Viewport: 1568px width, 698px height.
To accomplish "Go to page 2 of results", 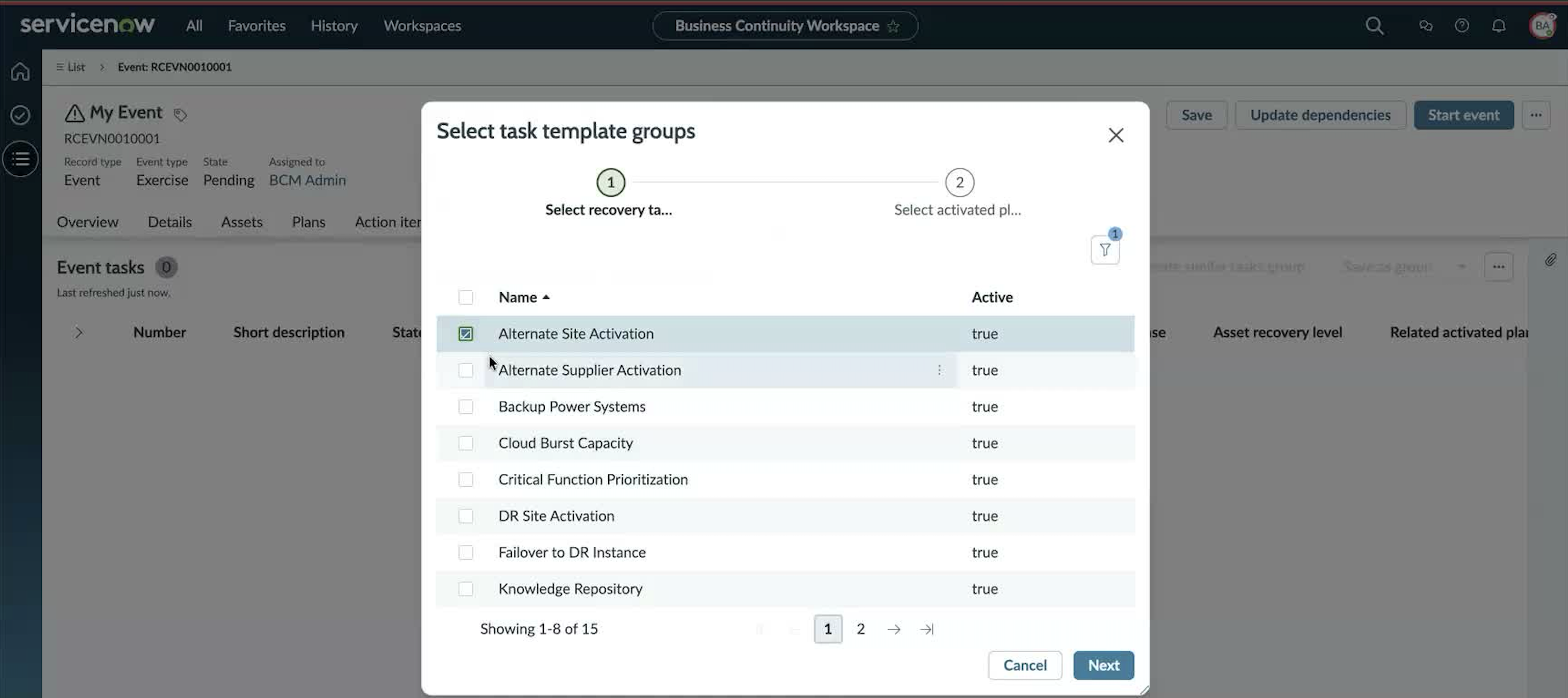I will coord(861,629).
